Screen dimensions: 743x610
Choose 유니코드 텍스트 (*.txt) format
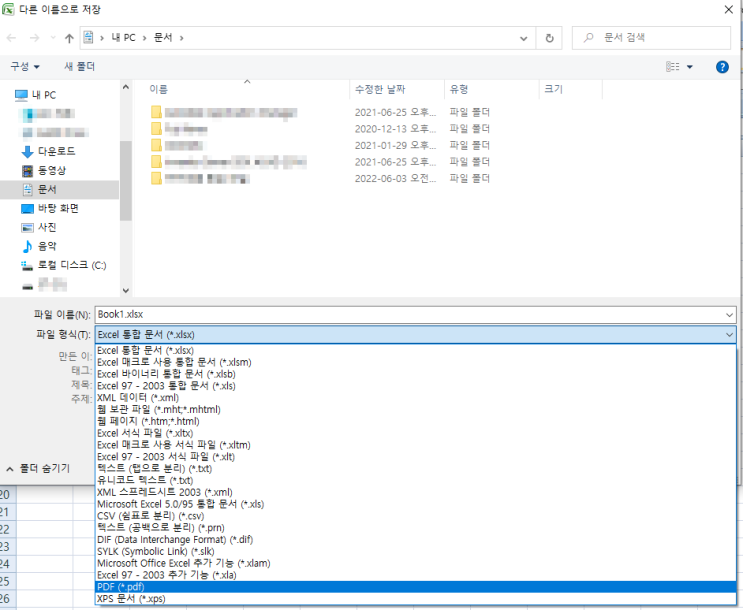pyautogui.click(x=416, y=481)
